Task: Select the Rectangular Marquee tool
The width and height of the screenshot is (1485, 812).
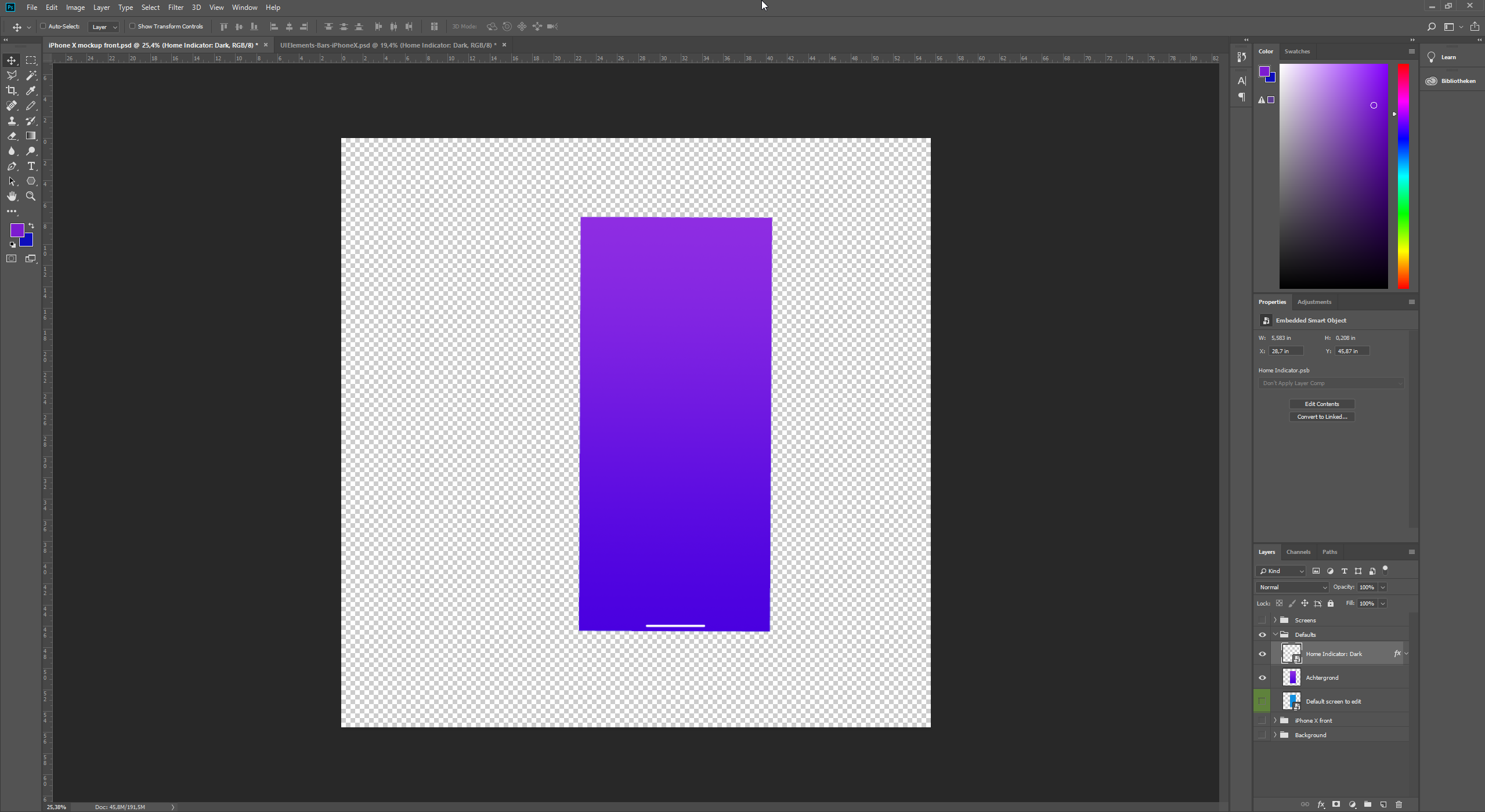Action: click(x=31, y=60)
